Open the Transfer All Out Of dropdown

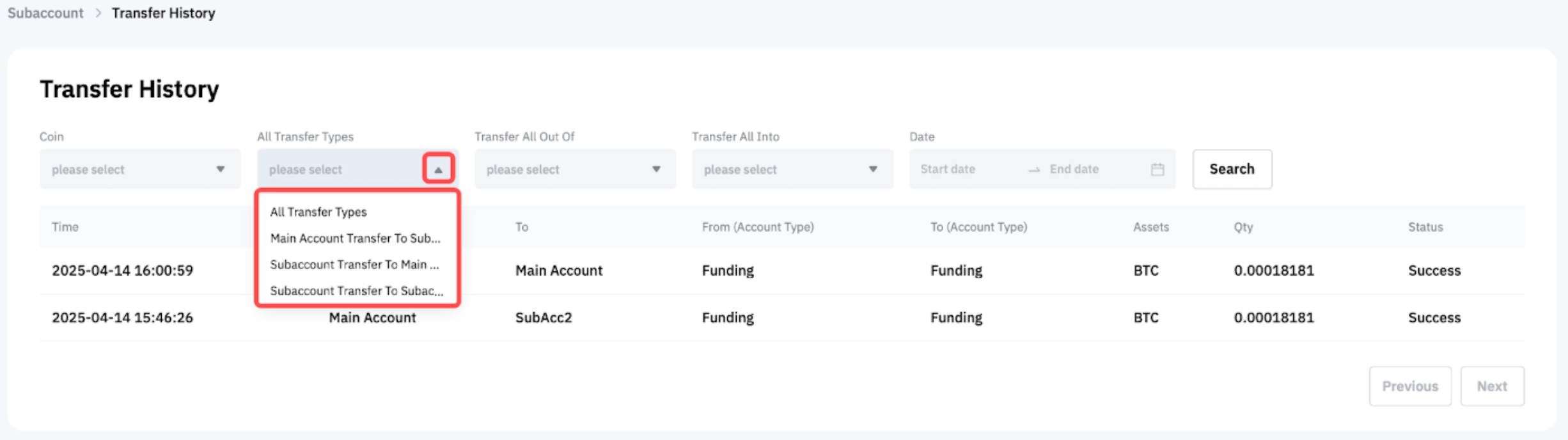[563, 169]
